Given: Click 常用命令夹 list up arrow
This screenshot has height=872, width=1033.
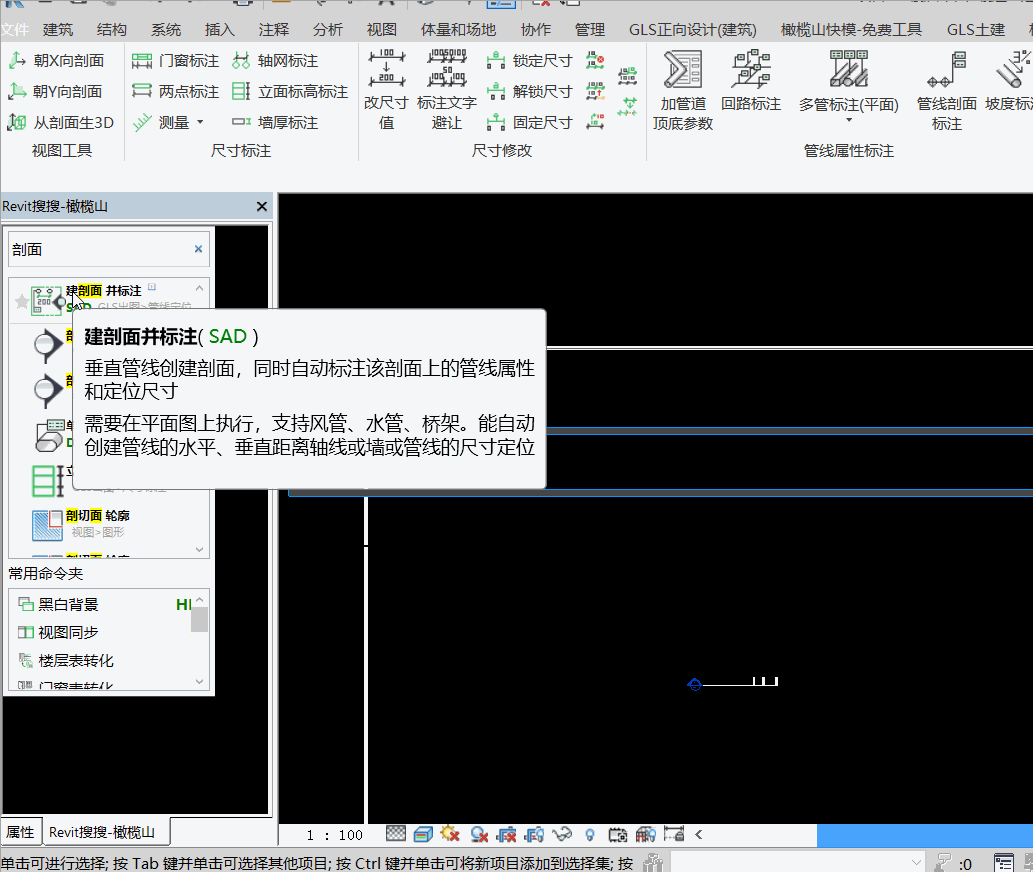Looking at the screenshot, I should pos(200,599).
